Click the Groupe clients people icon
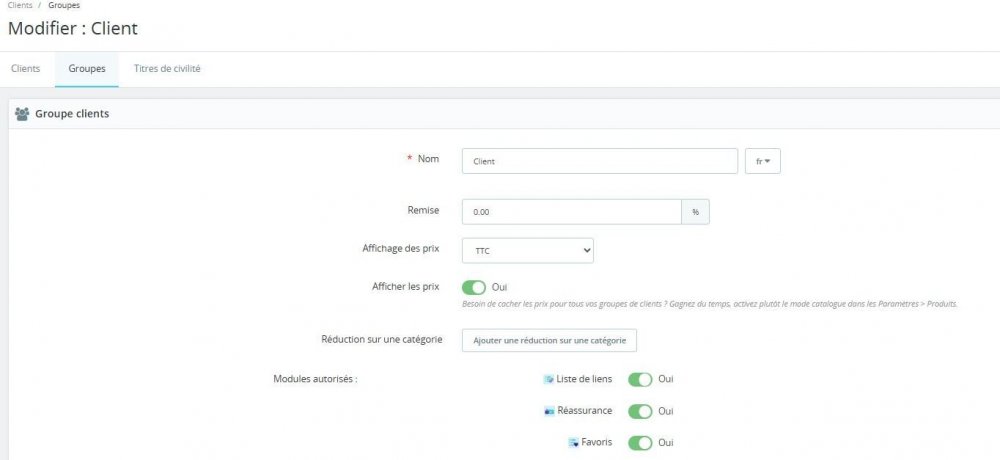Screen dimensions: 1000x460 22,114
